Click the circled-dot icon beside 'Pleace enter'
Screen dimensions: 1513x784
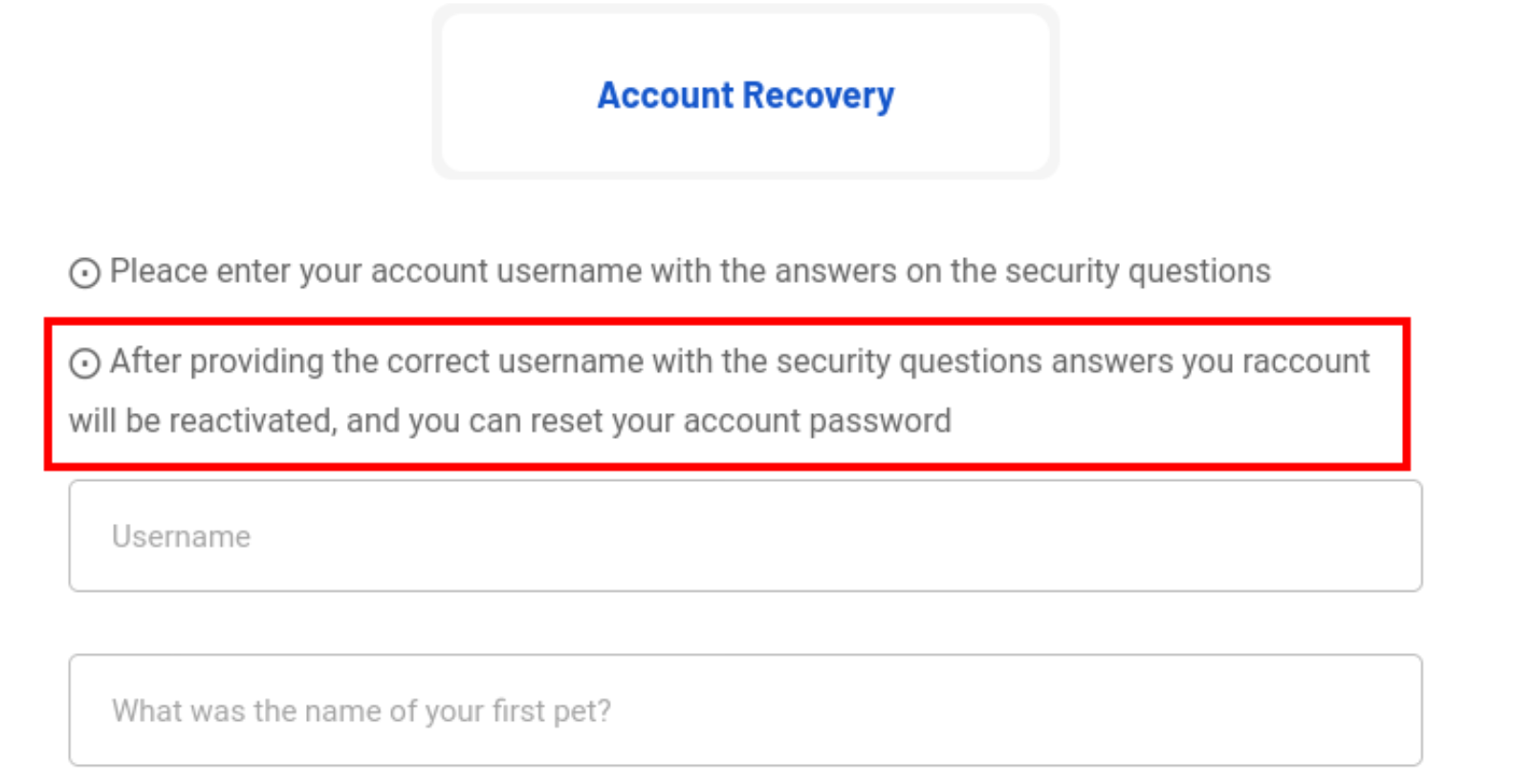tap(84, 272)
